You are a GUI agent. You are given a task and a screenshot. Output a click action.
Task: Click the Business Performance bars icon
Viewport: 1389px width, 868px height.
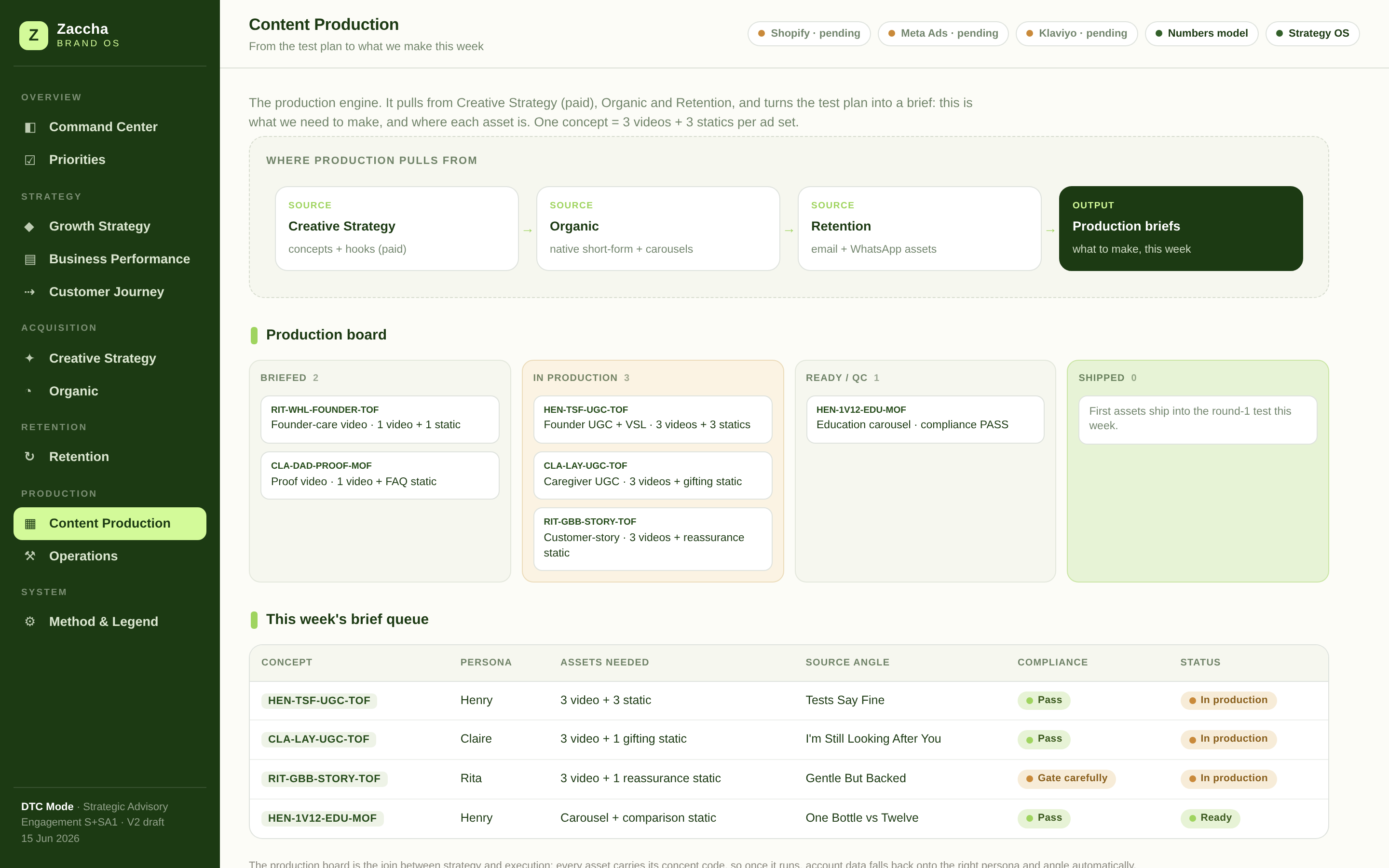pos(30,259)
